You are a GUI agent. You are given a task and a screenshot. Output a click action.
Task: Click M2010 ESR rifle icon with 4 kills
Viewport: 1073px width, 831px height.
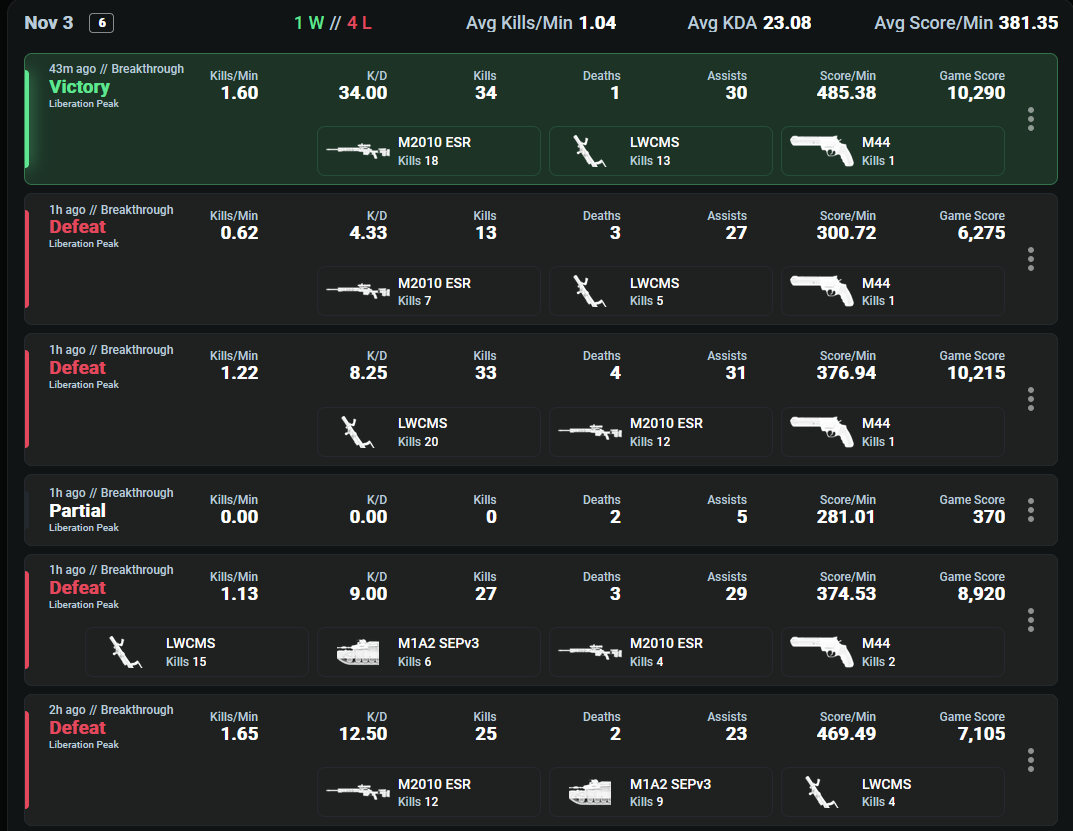point(590,652)
